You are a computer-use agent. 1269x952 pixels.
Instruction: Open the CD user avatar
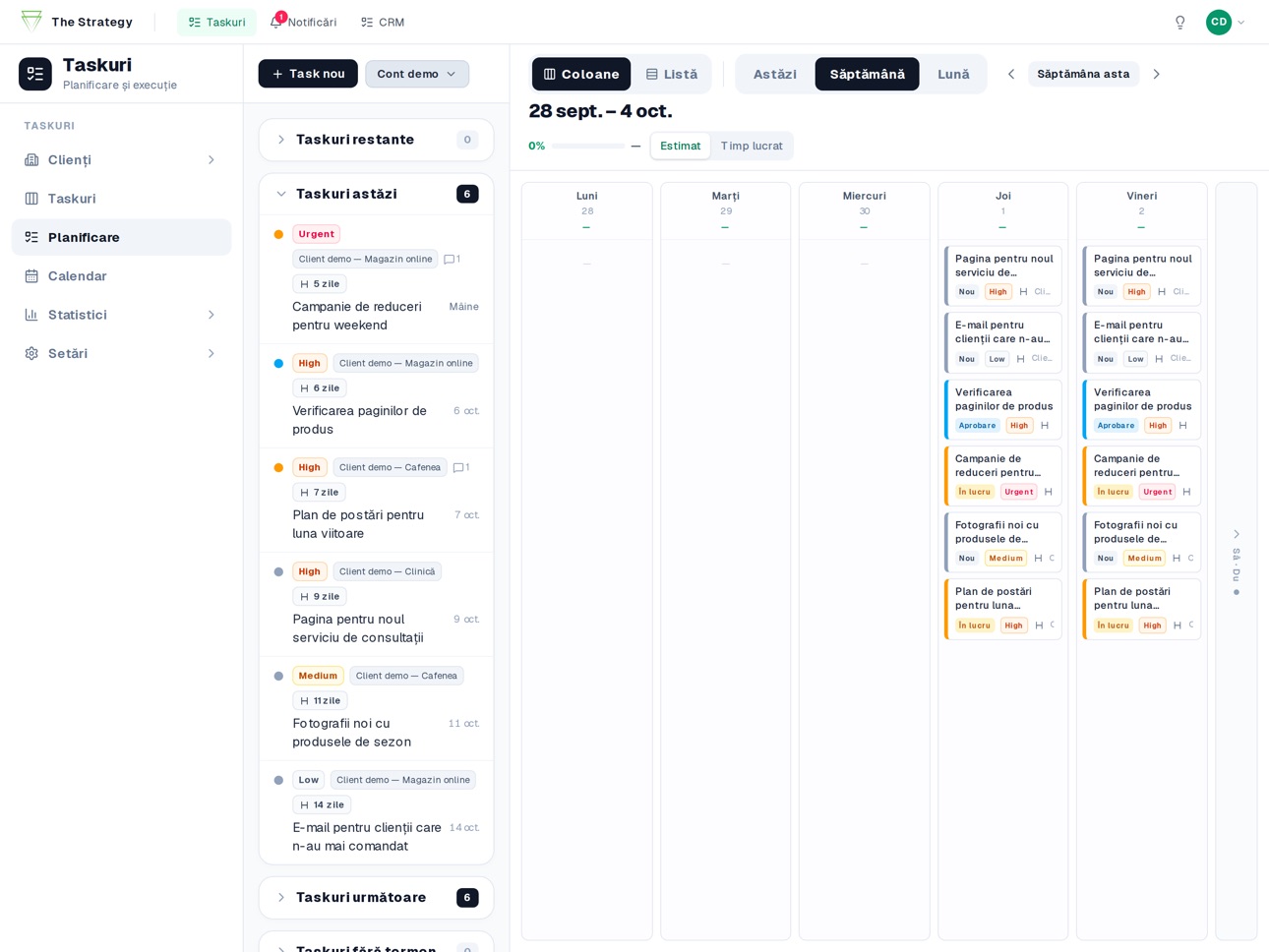(1219, 23)
